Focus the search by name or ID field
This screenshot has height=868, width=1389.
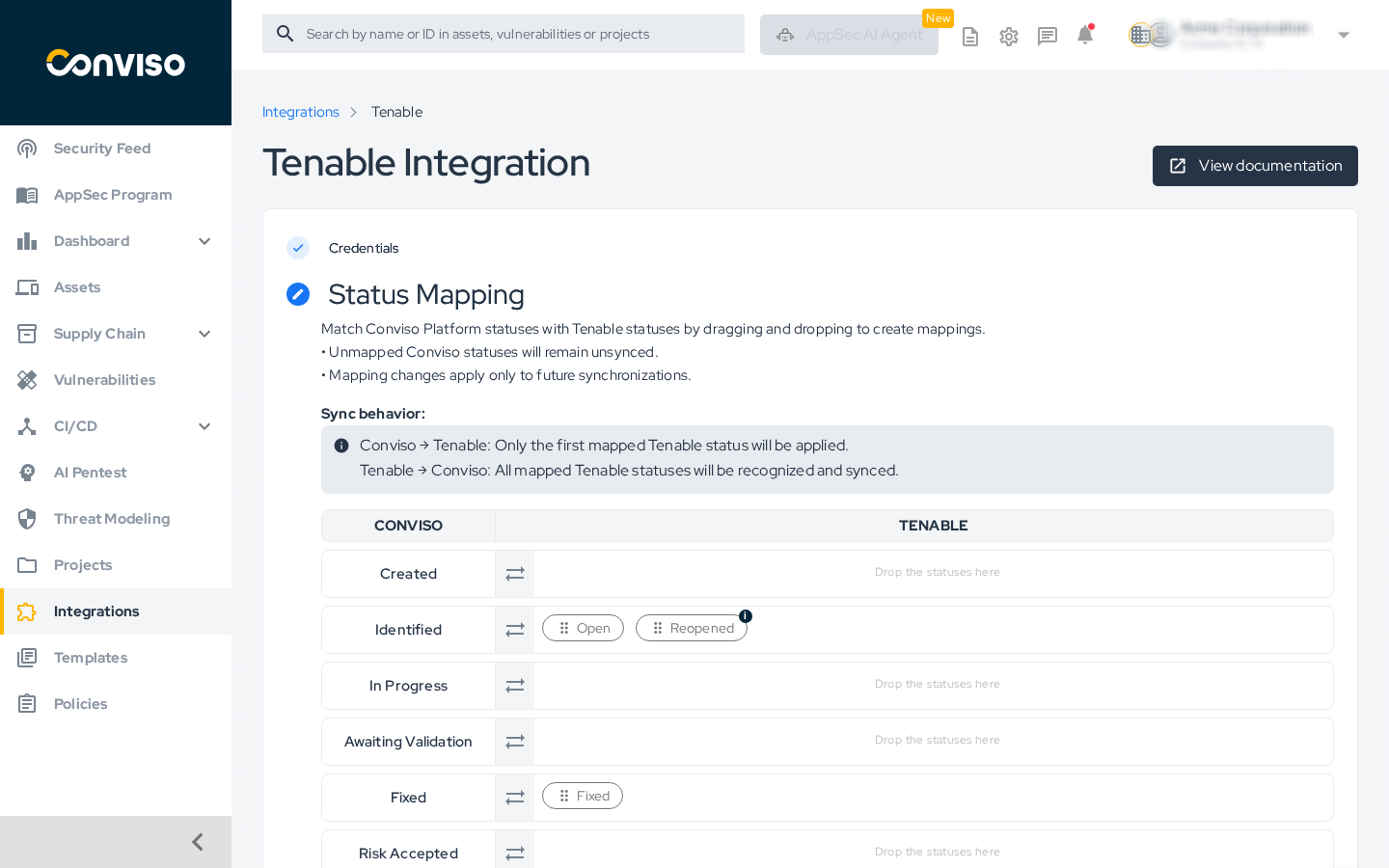[504, 34]
